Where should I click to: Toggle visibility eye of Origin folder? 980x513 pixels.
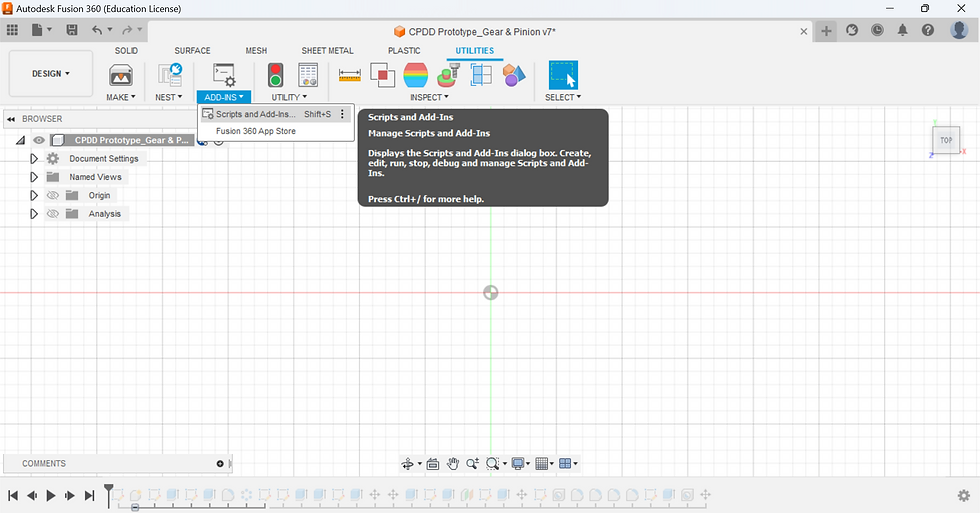(x=53, y=196)
